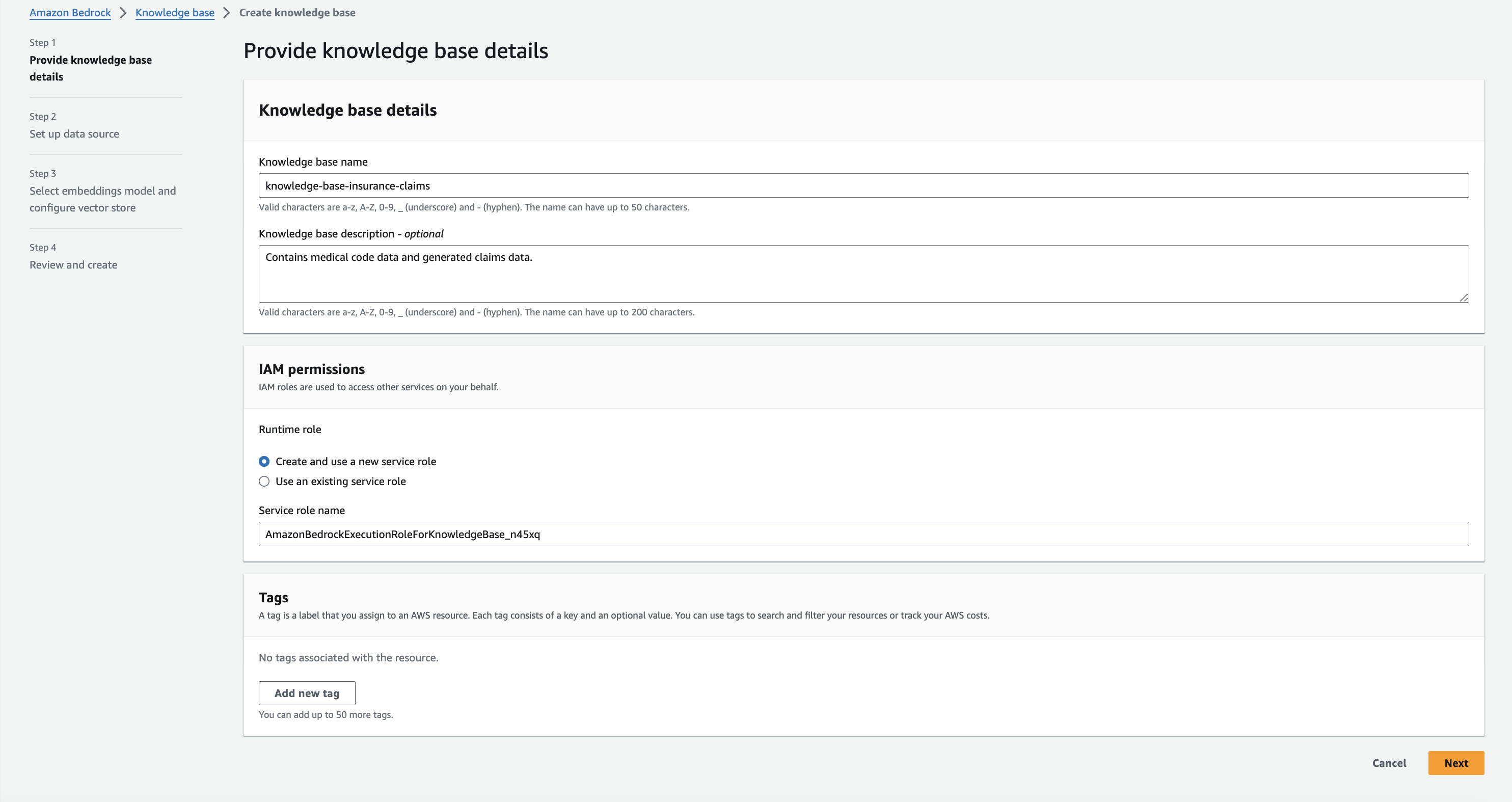Open Step 4 Review and create
Screen dimensions: 1512x802
click(x=73, y=264)
